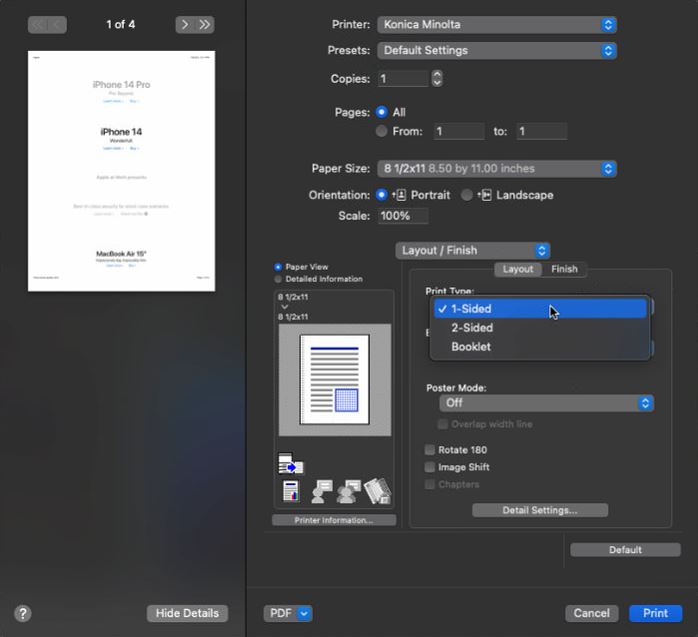This screenshot has width=698, height=637.
Task: Click the stacked papers icon
Action: pyautogui.click(x=377, y=491)
